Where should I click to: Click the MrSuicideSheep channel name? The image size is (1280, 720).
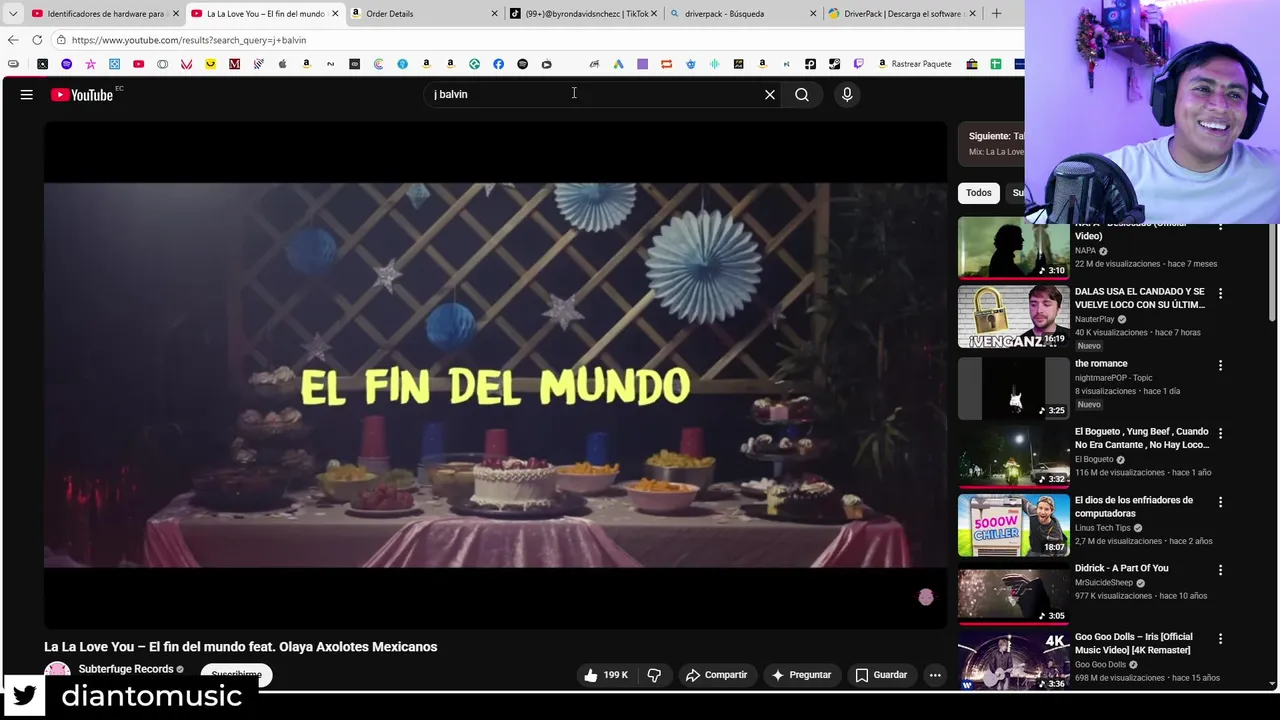pyautogui.click(x=1104, y=583)
